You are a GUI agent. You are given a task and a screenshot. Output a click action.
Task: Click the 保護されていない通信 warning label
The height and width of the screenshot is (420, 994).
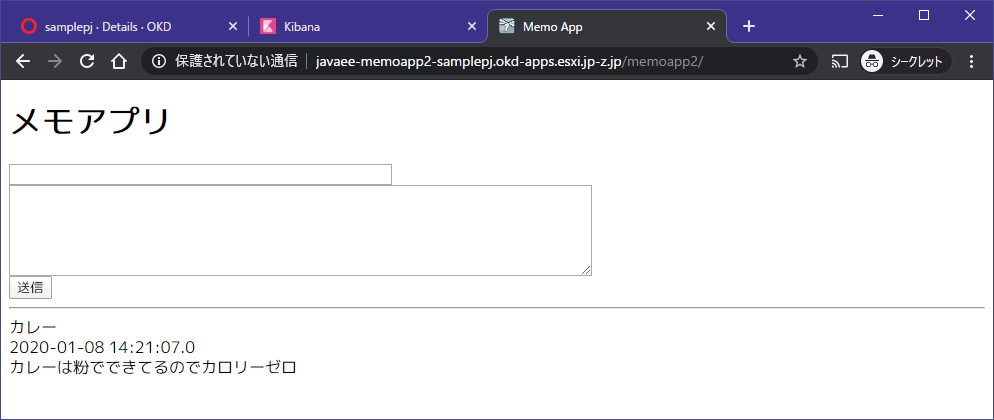236,61
